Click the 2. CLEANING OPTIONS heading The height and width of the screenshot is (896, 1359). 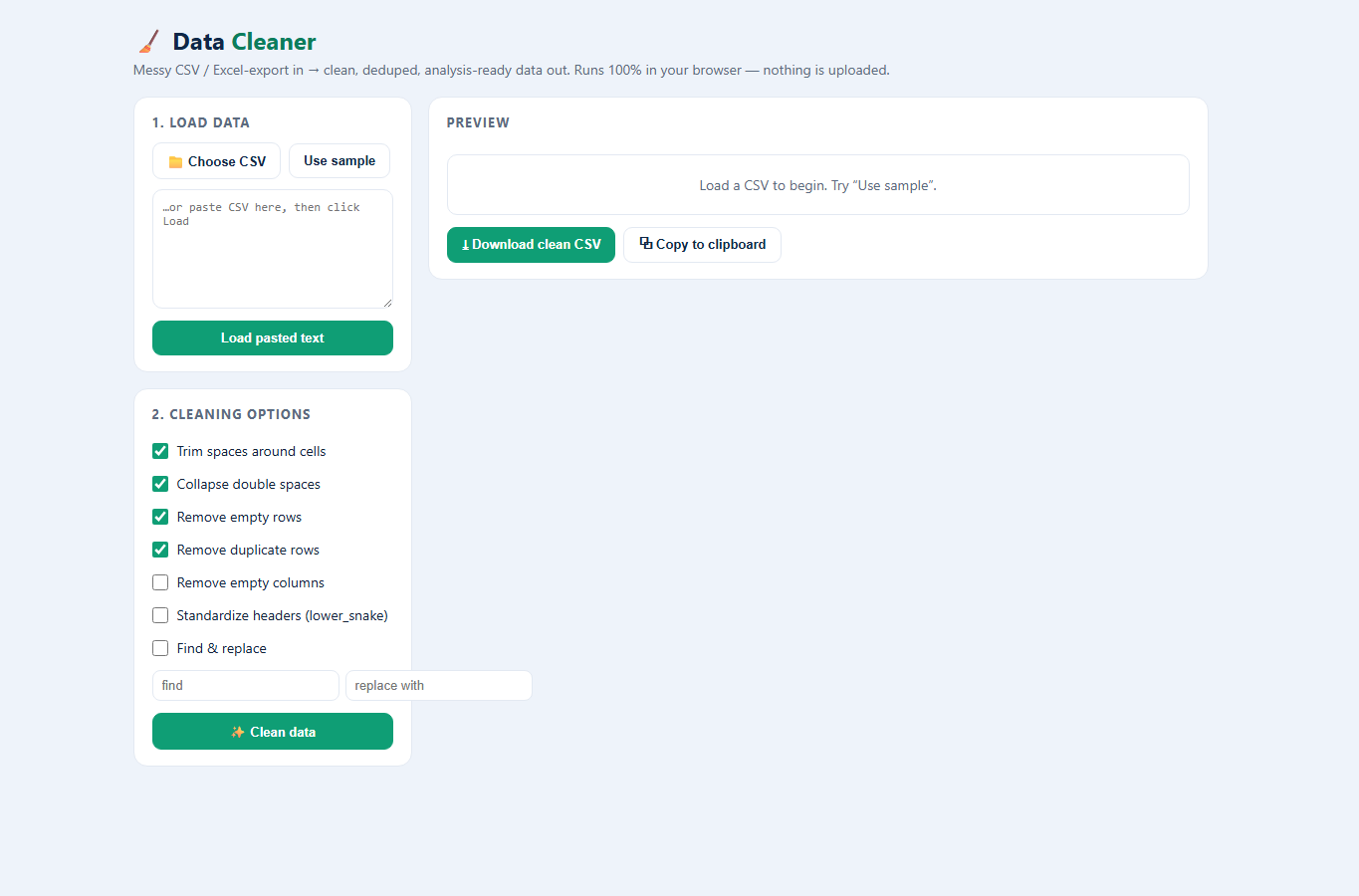(x=231, y=414)
